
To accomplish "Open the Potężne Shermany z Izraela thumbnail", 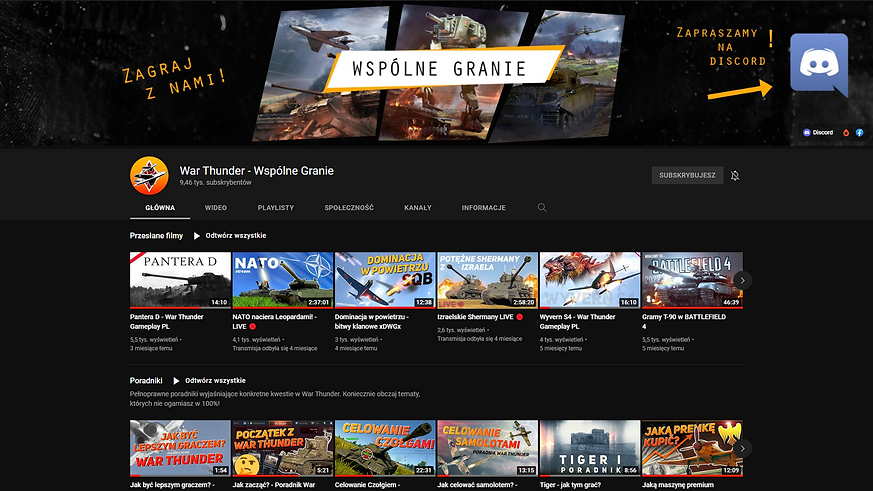I will tap(487, 280).
